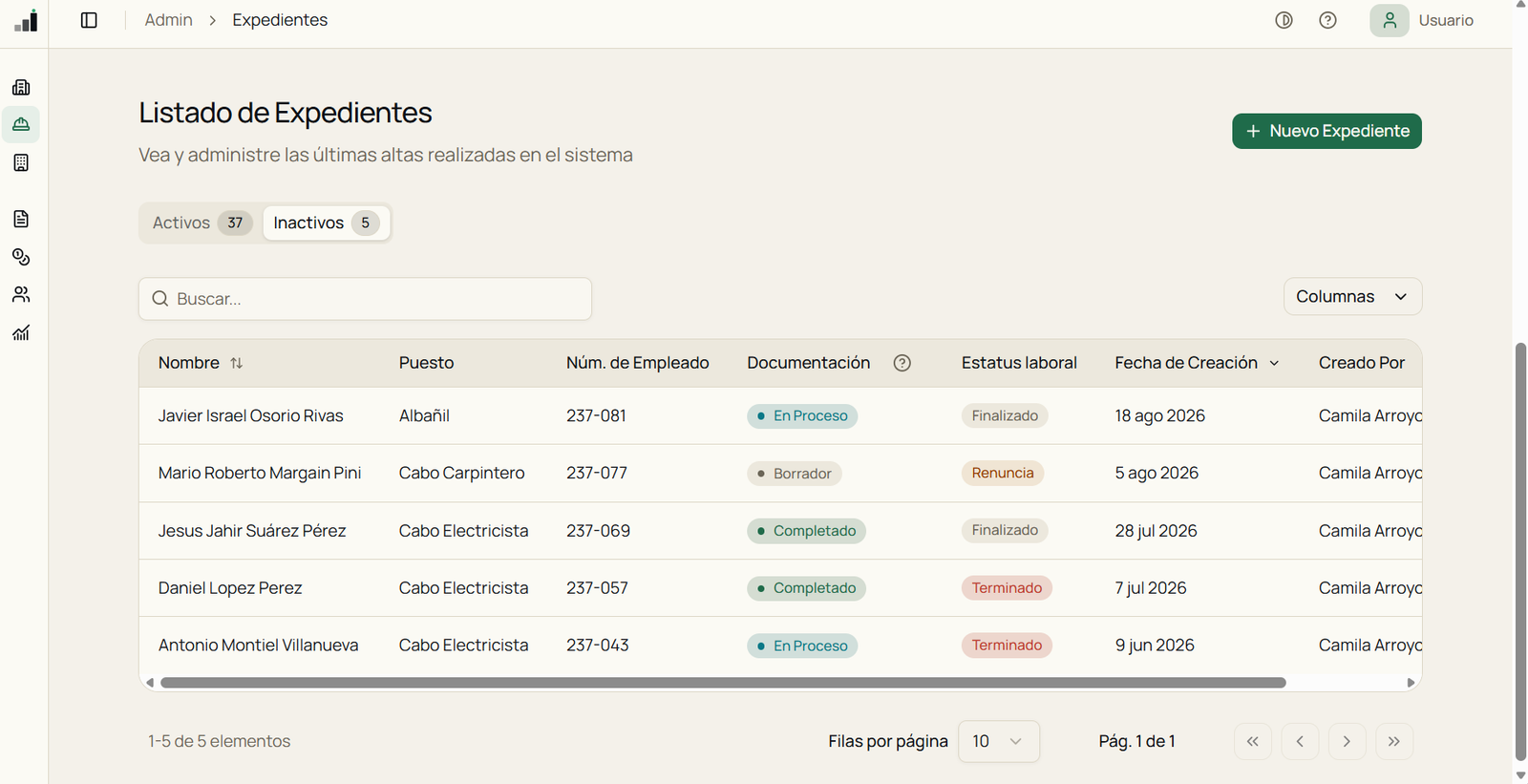Viewport: 1528px width, 784px height.
Task: Focus the Buscar search field
Action: pyautogui.click(x=365, y=299)
